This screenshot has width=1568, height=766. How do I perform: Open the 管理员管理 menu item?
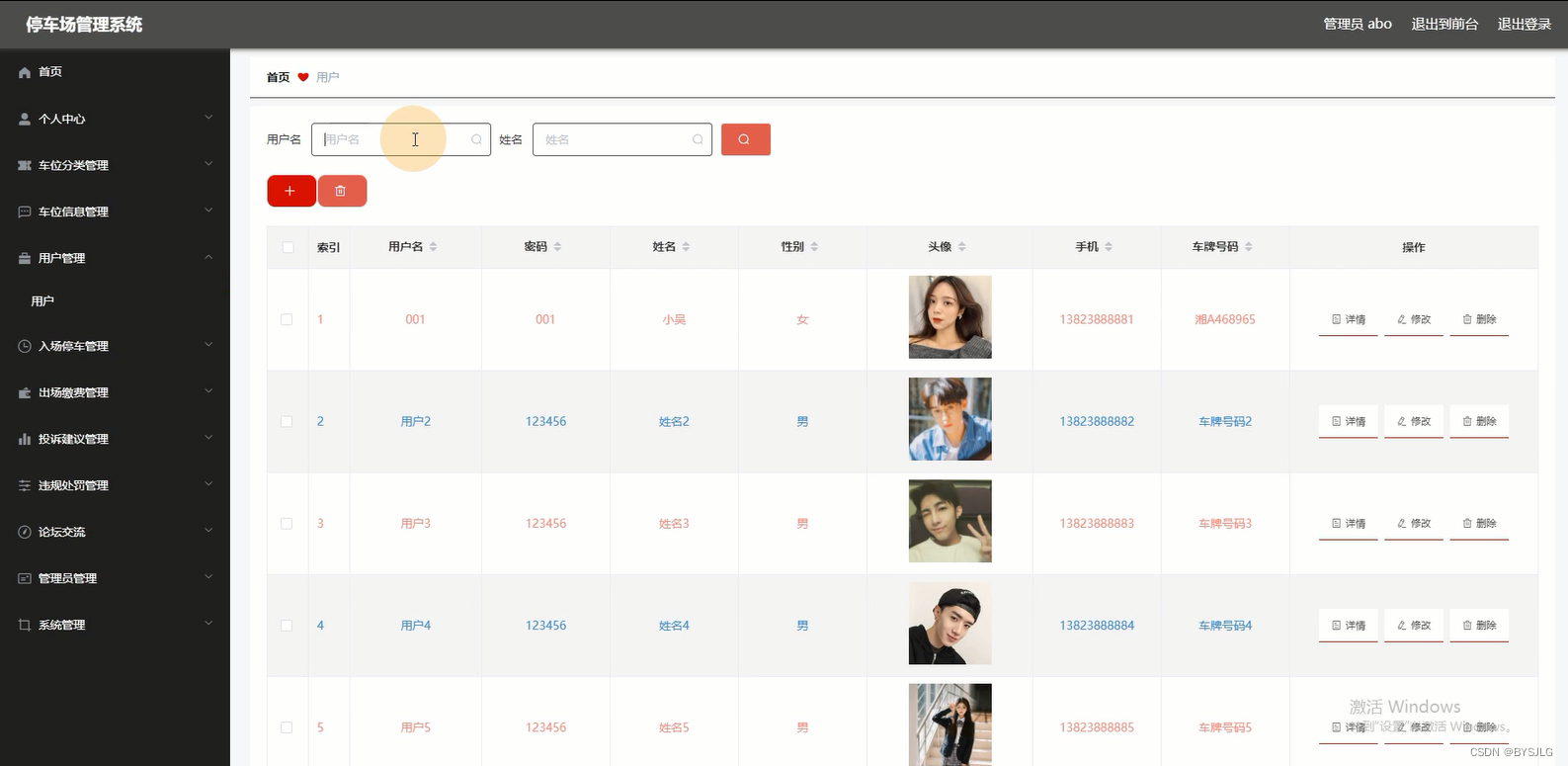(x=115, y=578)
